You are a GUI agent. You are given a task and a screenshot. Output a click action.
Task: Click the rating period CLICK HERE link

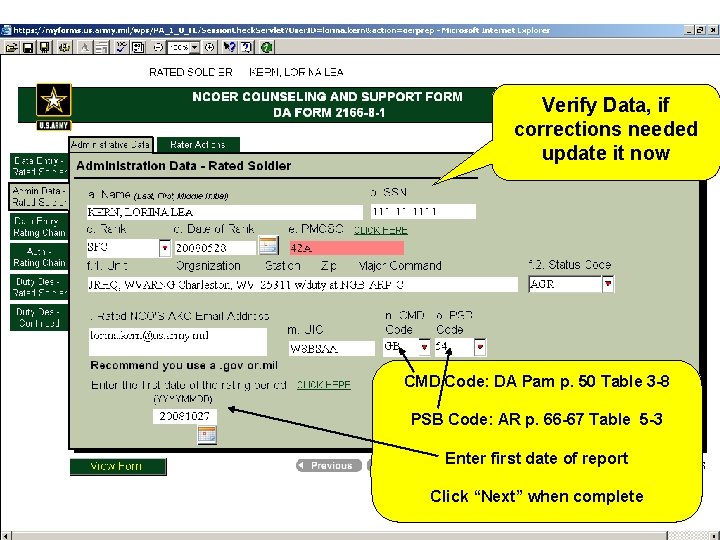(x=324, y=385)
